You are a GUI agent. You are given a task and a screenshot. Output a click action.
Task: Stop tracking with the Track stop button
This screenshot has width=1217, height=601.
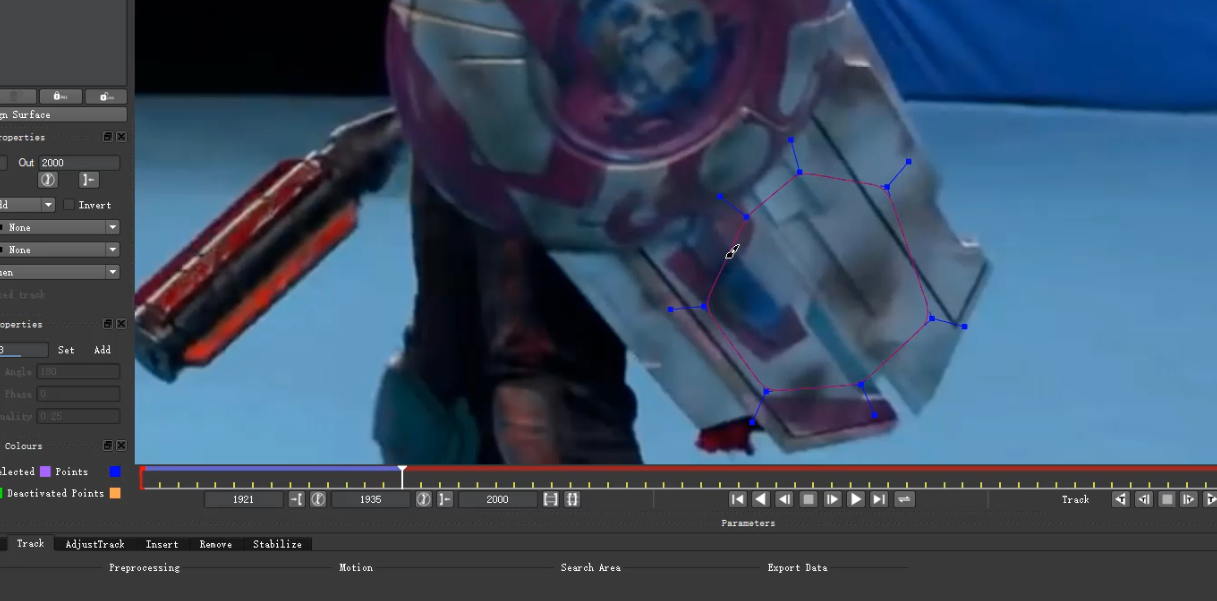tap(1167, 499)
